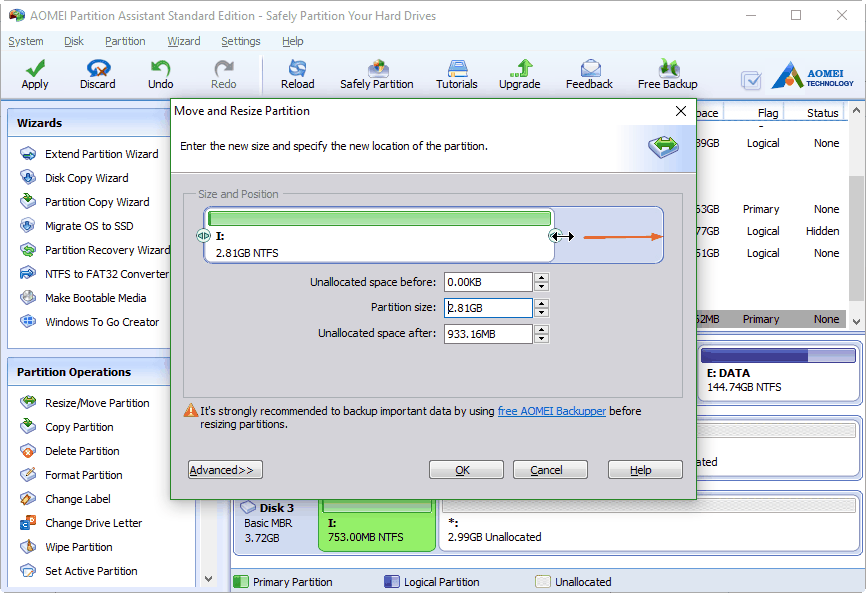Increase Unallocated space before with stepper
The width and height of the screenshot is (866, 593).
point(540,278)
